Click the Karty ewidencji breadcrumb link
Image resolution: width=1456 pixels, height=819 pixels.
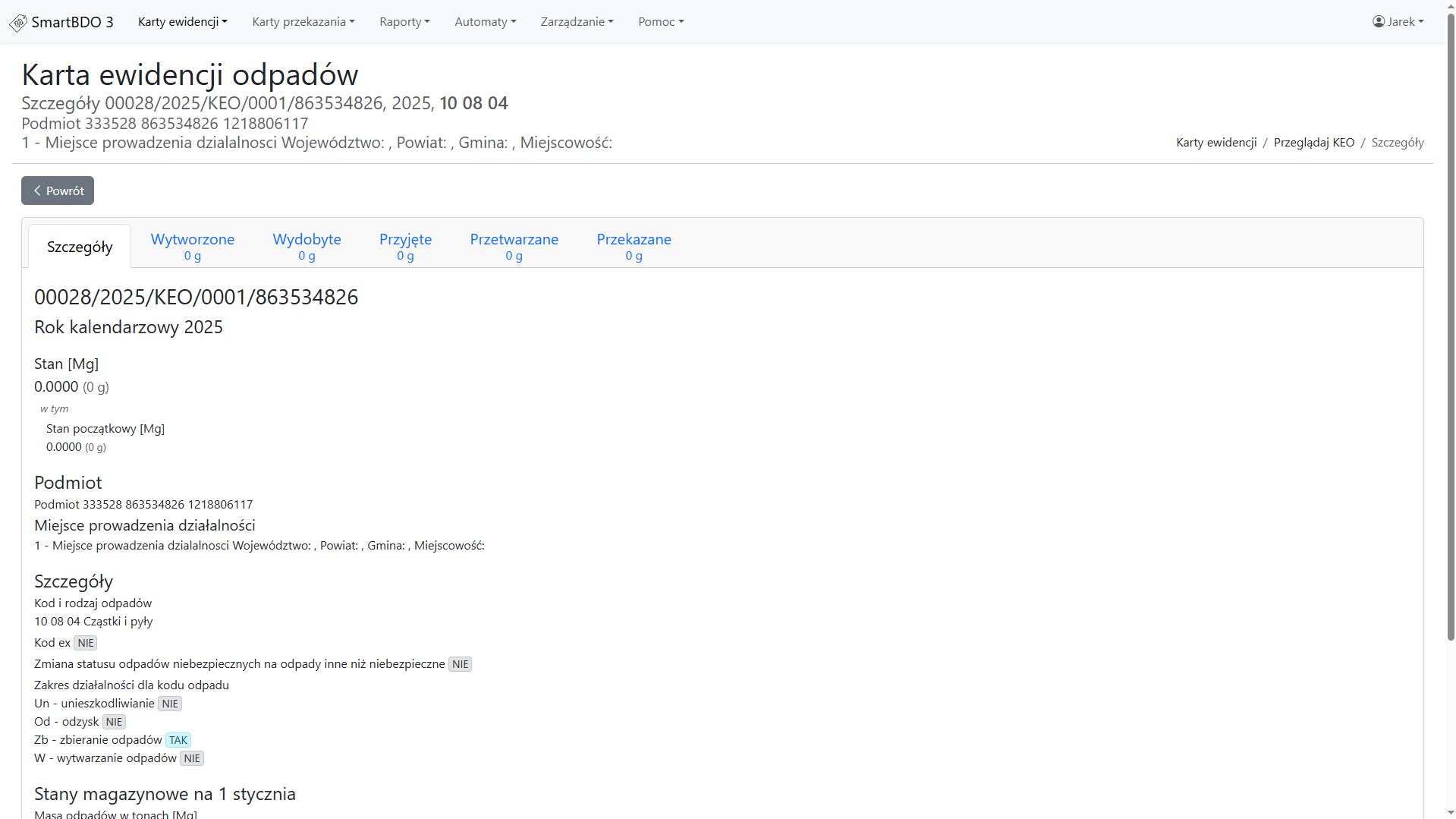point(1216,143)
